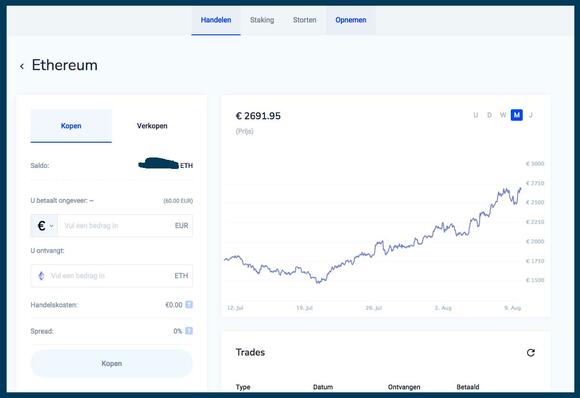Screen dimensions: 580x398
Task: Click the Ethereum logo in receive field
Action: 41,276
